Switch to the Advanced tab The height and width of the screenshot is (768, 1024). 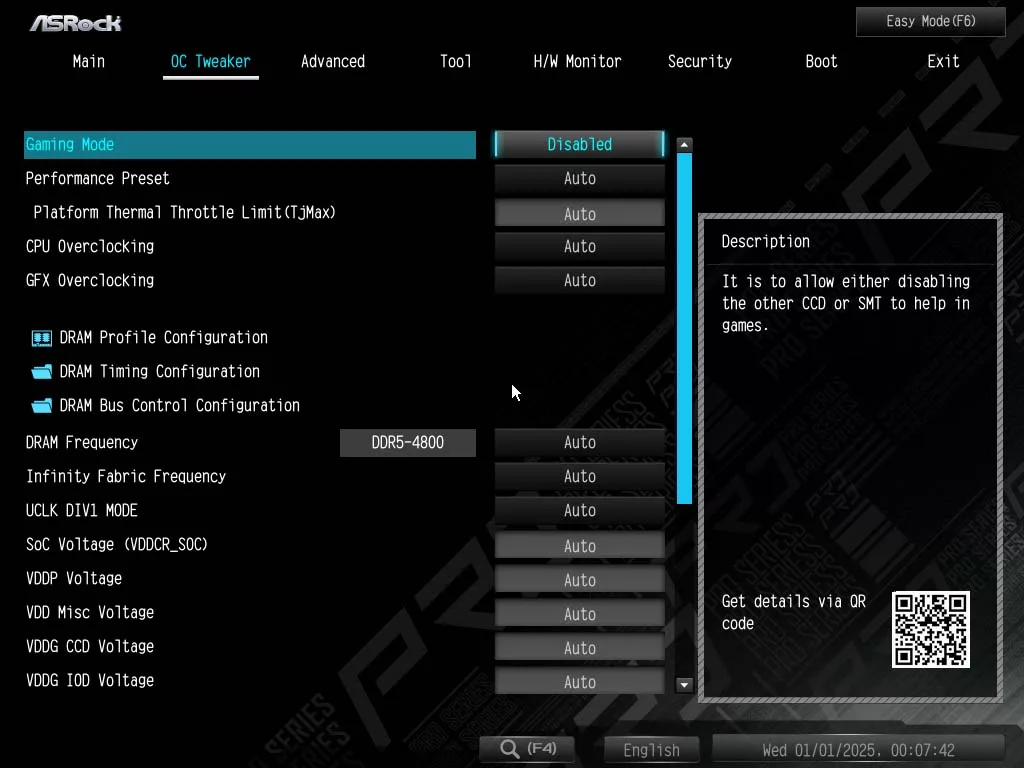[x=333, y=62]
